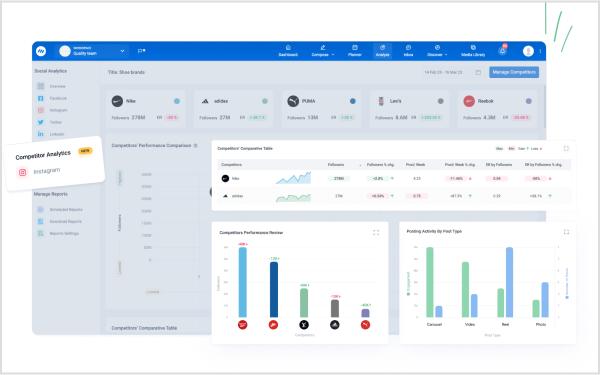
Task: Expand the Competitors' Comparative Table to fullscreen
Action: coord(566,148)
